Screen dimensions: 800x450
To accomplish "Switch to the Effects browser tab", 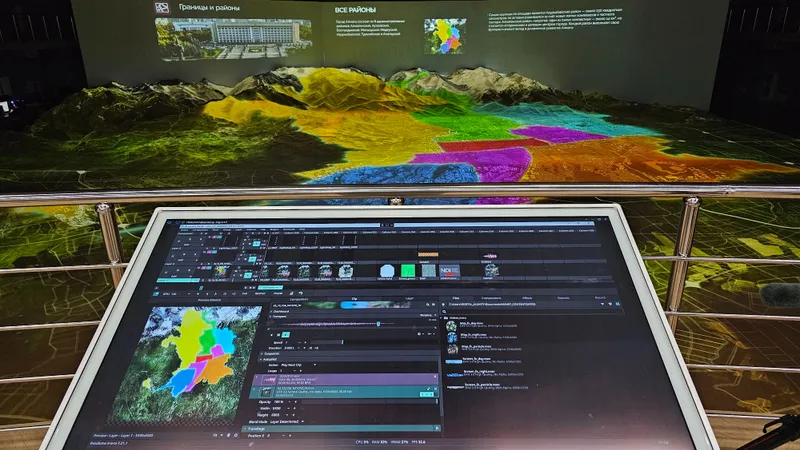I will [526, 297].
